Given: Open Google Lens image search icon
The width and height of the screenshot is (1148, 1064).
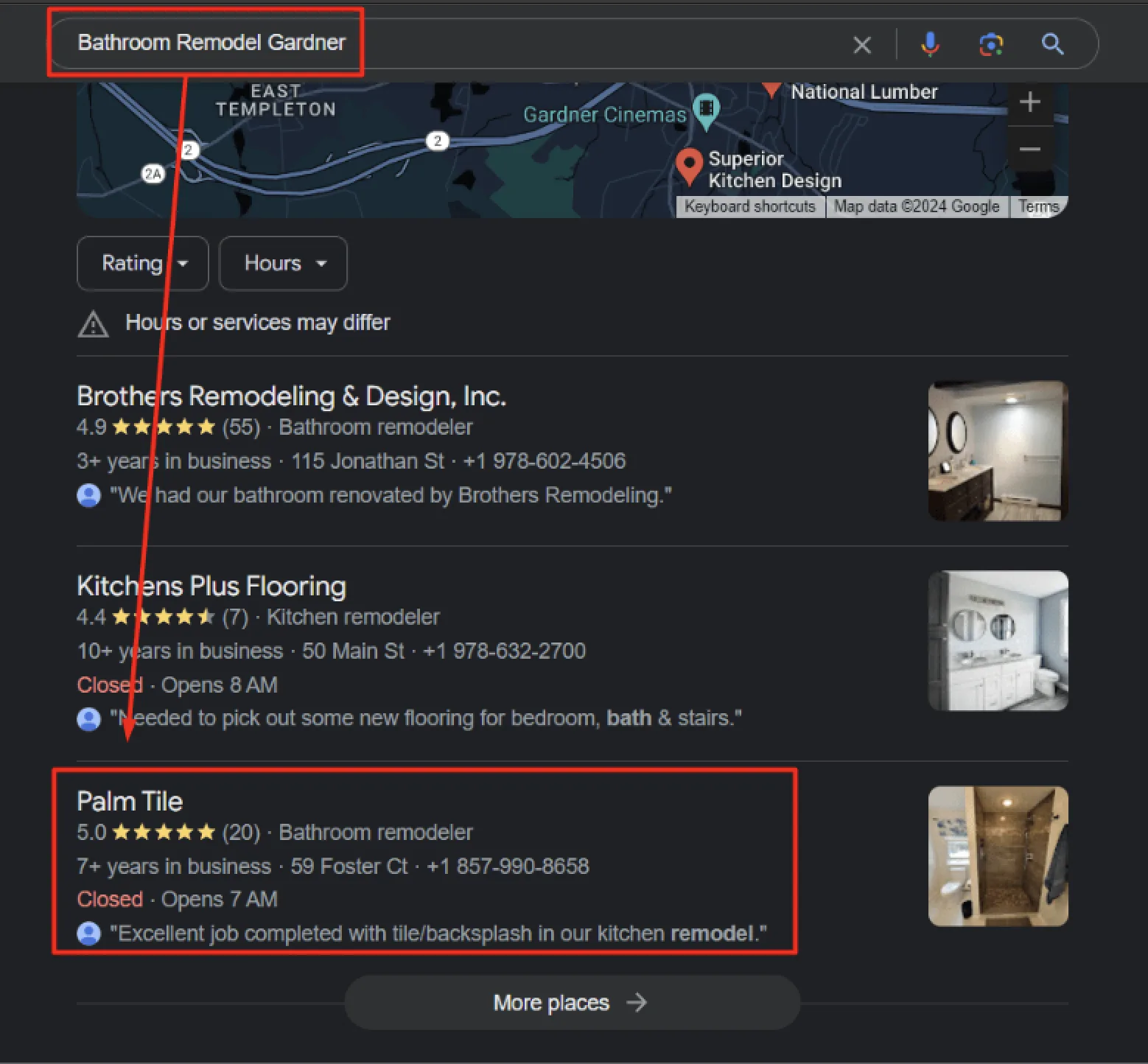Looking at the screenshot, I should (991, 44).
